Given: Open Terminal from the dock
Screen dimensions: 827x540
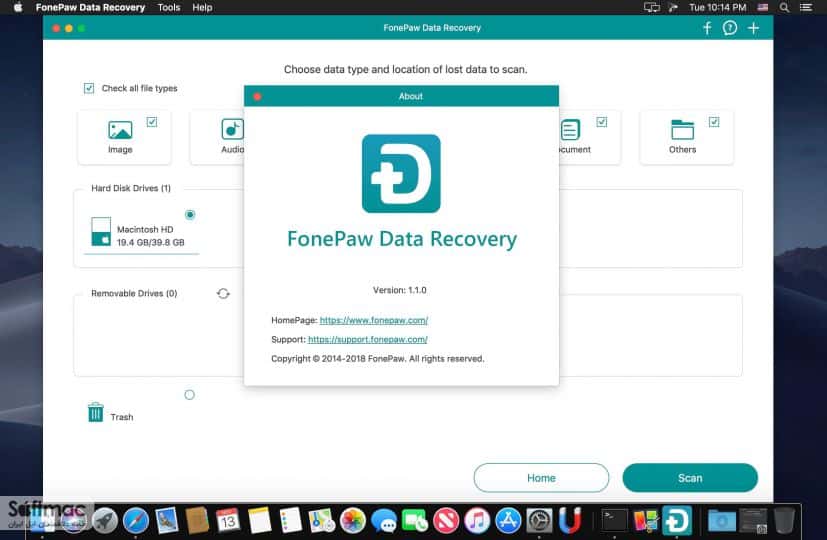Looking at the screenshot, I should [x=615, y=521].
